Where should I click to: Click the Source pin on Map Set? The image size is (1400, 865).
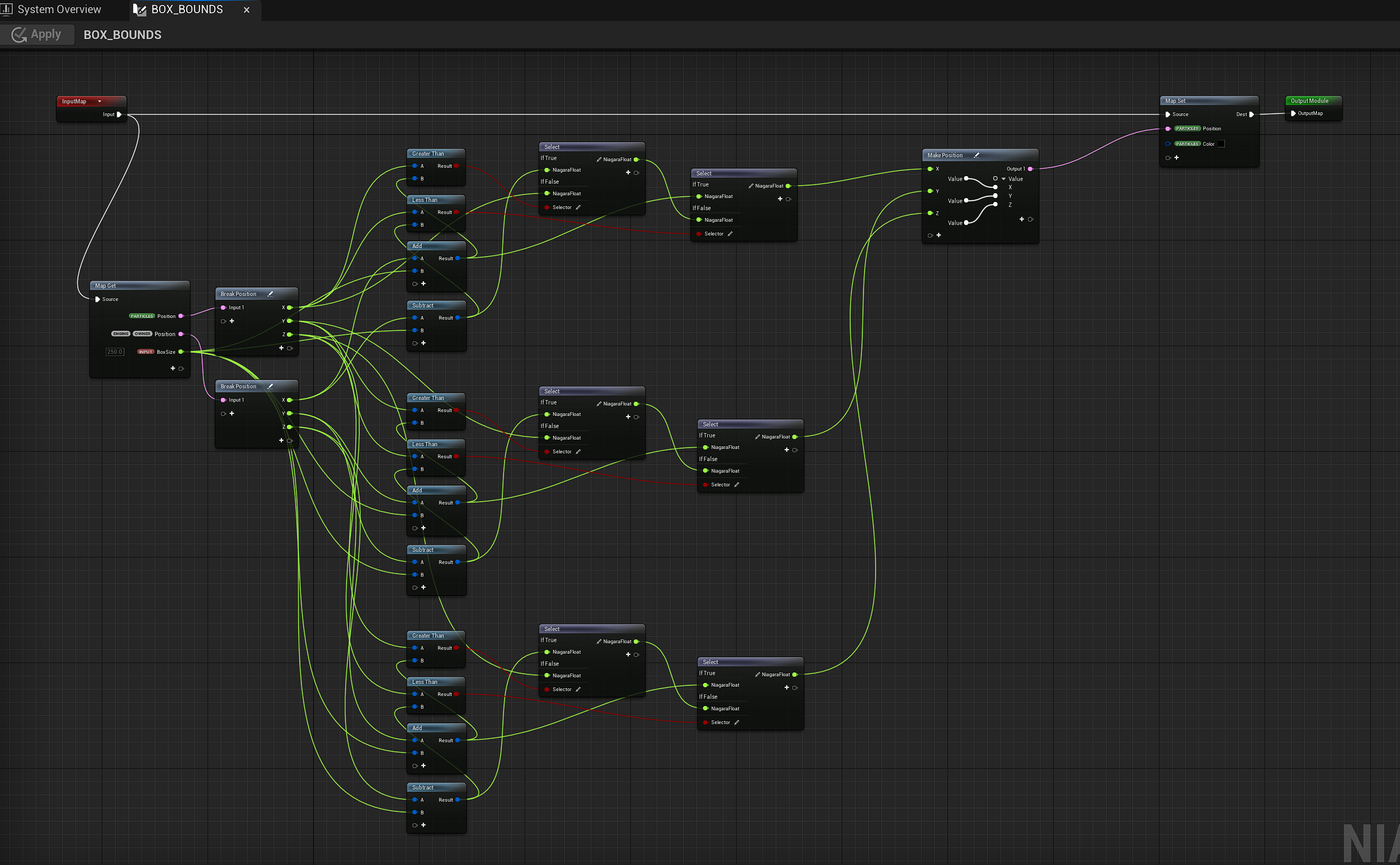[1168, 114]
